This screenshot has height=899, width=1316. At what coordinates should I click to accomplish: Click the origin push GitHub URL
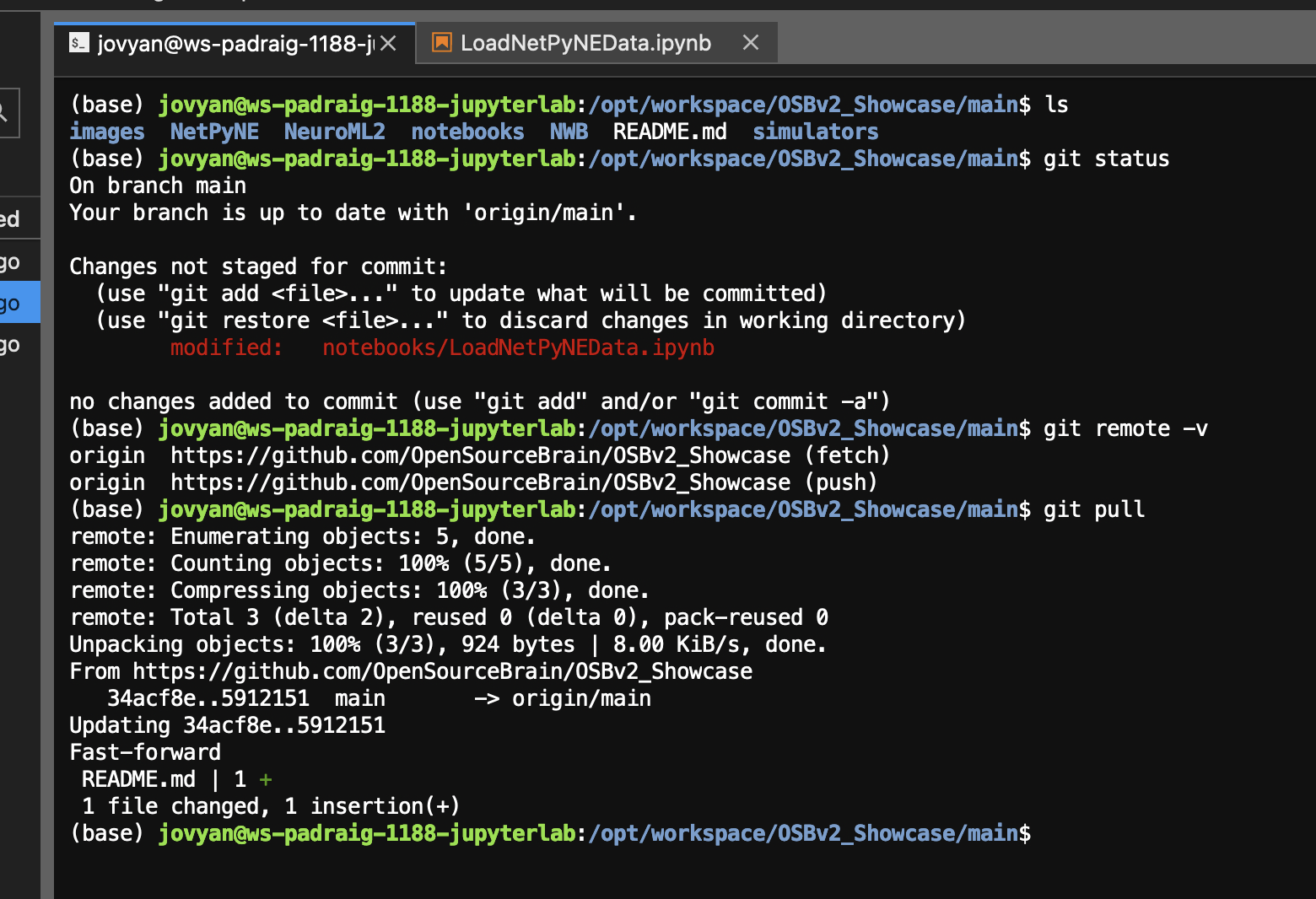pyautogui.click(x=481, y=482)
